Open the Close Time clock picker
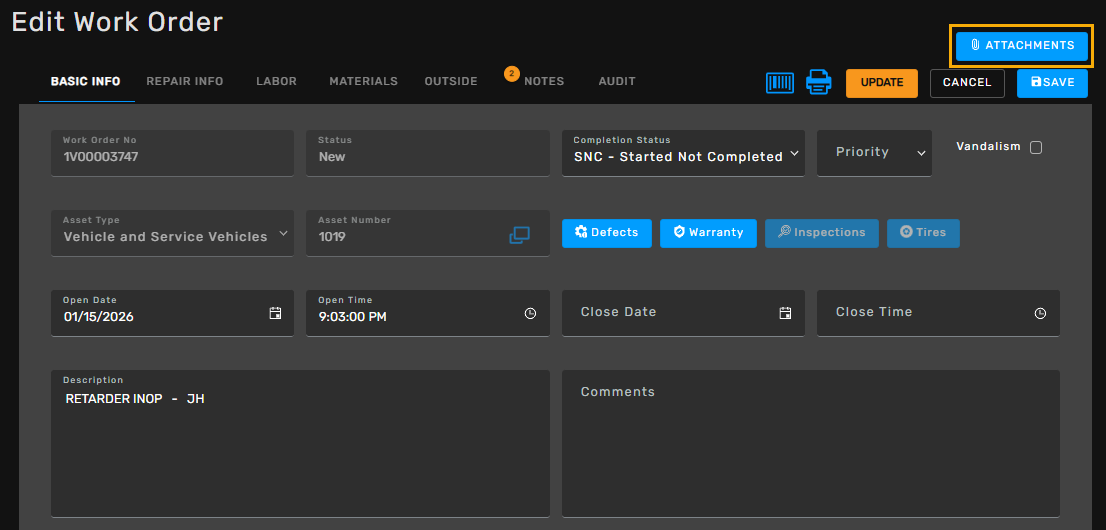This screenshot has height=530, width=1106. tap(1040, 313)
